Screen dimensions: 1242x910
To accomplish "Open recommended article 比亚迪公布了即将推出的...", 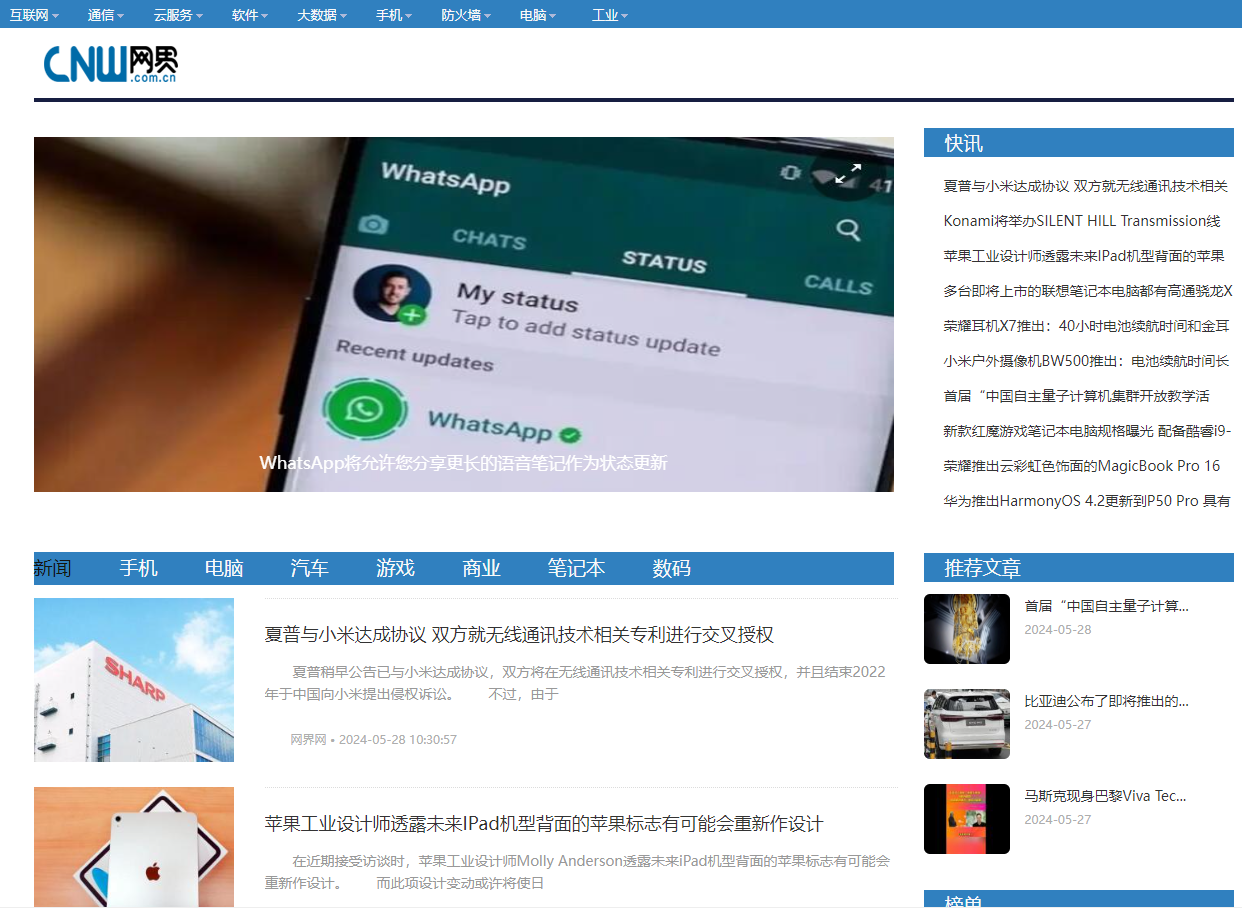I will [x=1106, y=701].
